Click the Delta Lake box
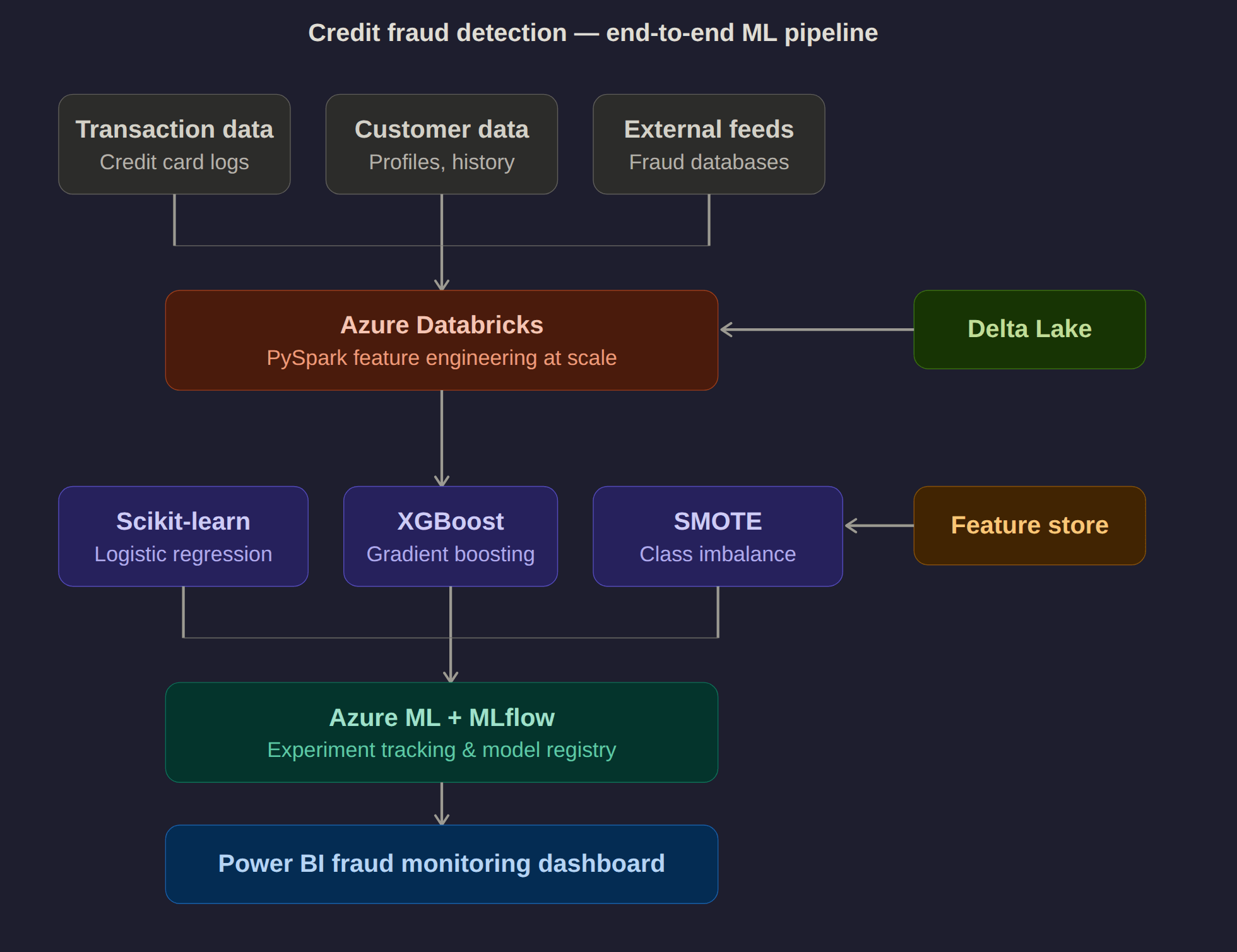 (1029, 330)
